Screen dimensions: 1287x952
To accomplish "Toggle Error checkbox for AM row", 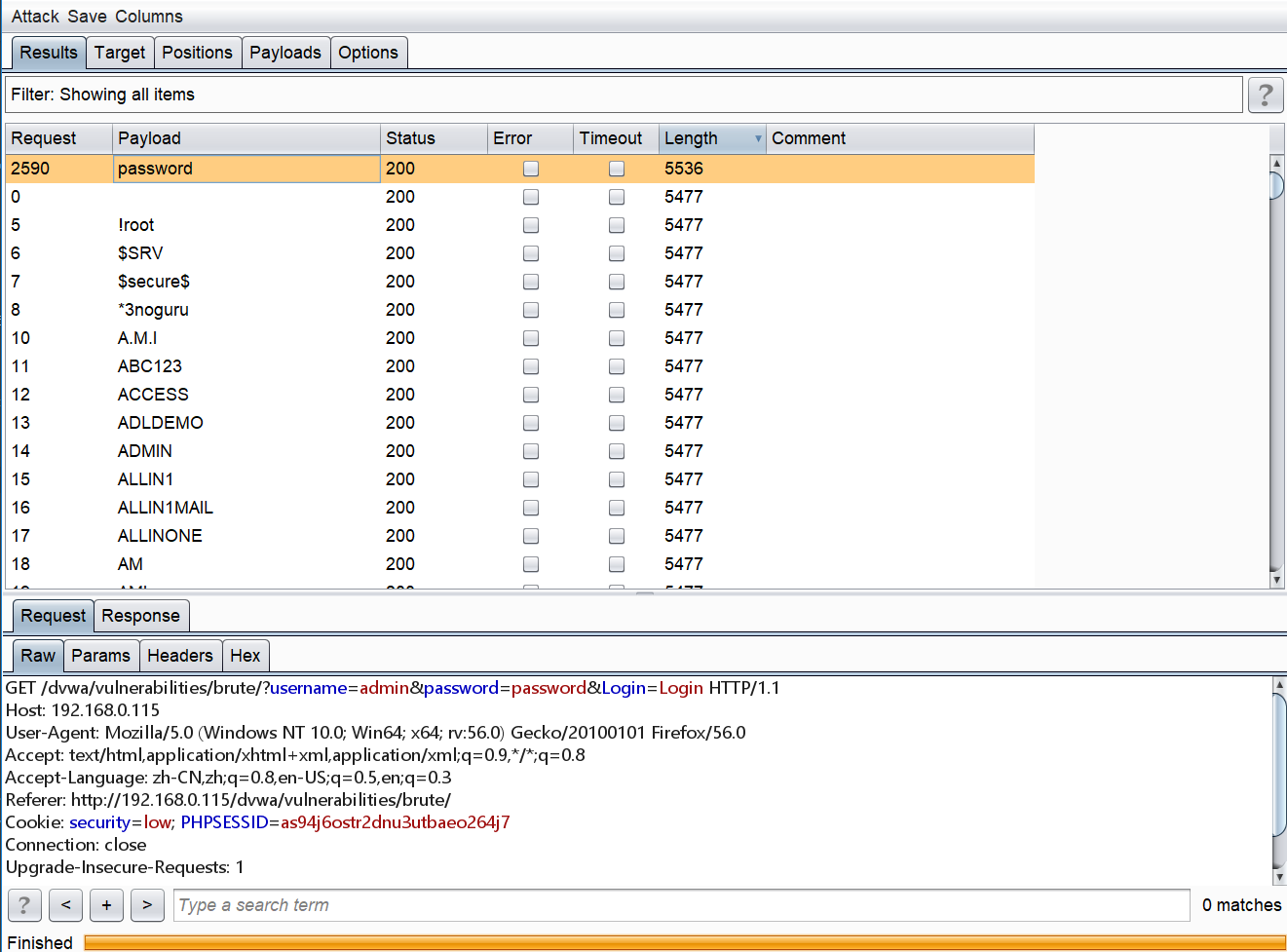I will click(531, 564).
